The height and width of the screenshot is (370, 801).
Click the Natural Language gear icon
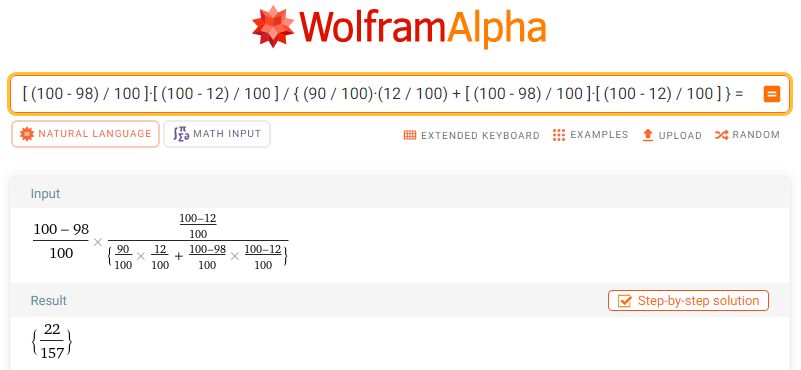coord(27,134)
